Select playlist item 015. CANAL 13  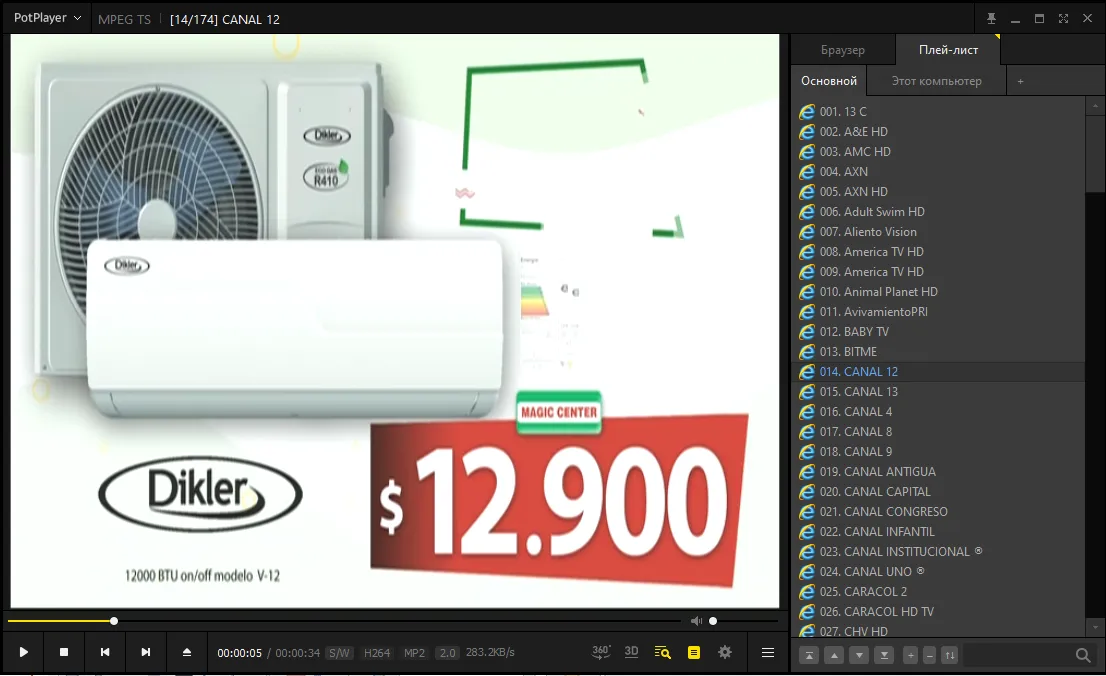938,392
